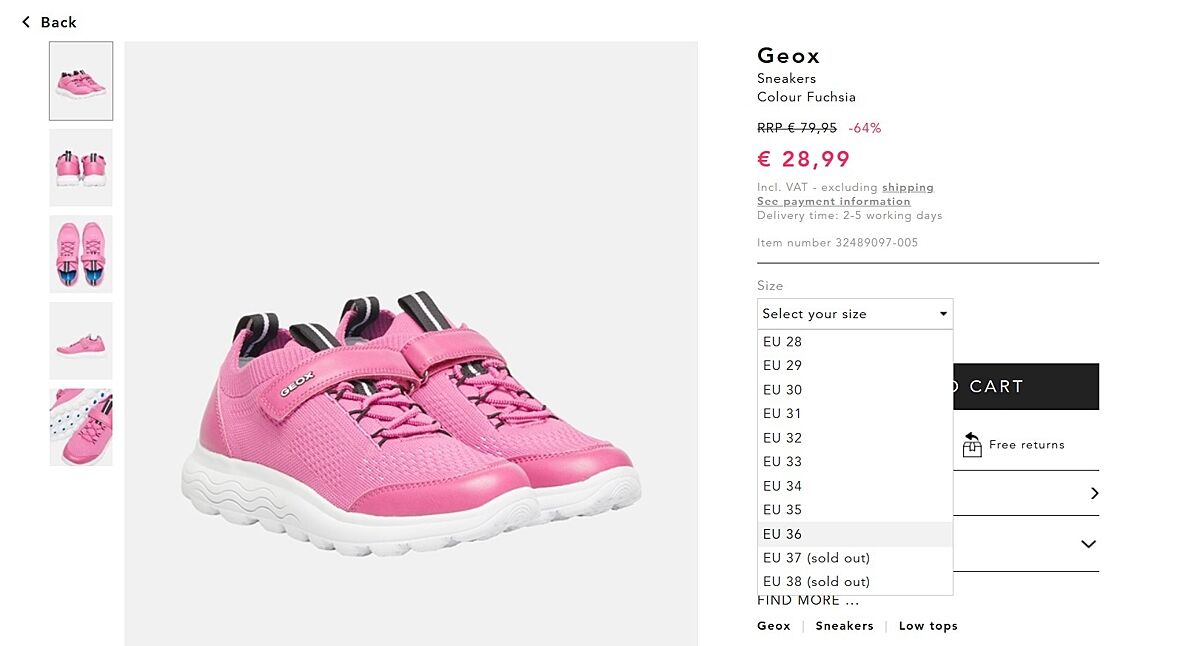Viewport: 1200px width, 646px height.
Task: Open the Low tops link
Action: (928, 626)
